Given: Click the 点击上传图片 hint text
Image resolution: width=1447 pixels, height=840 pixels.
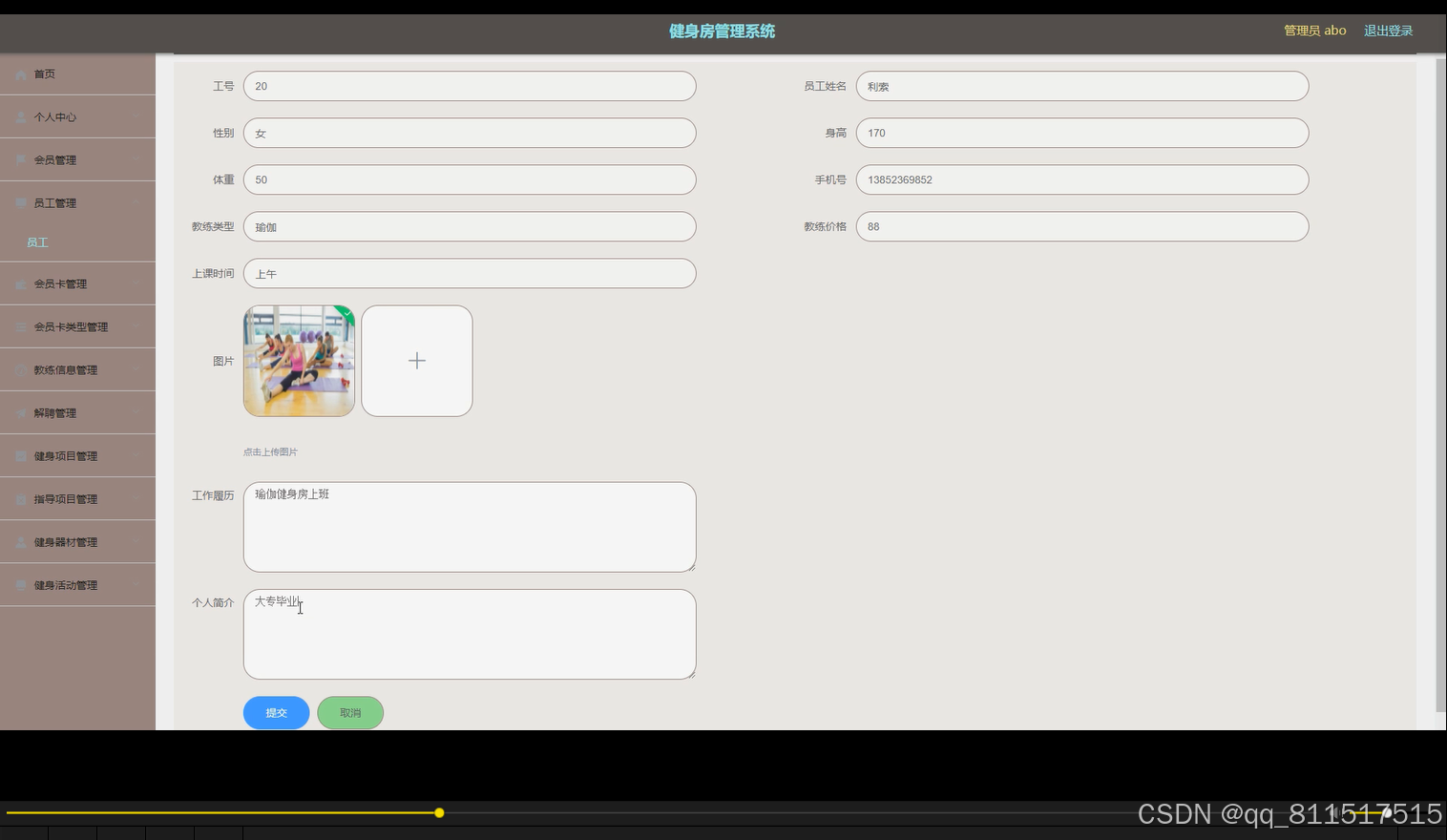Looking at the screenshot, I should (x=270, y=451).
